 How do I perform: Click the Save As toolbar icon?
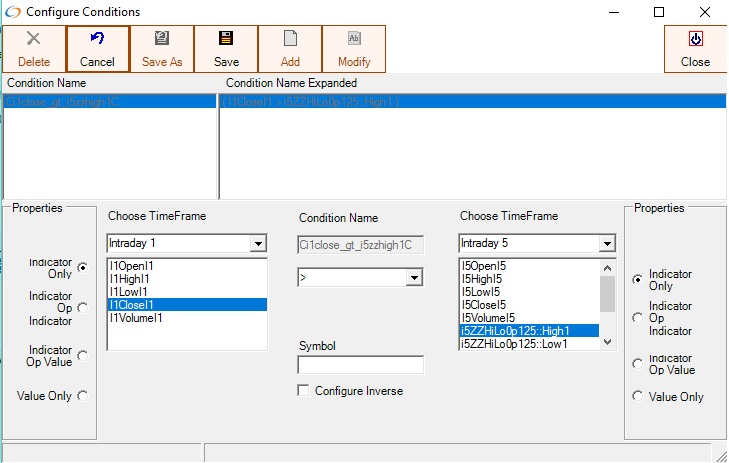tap(162, 40)
